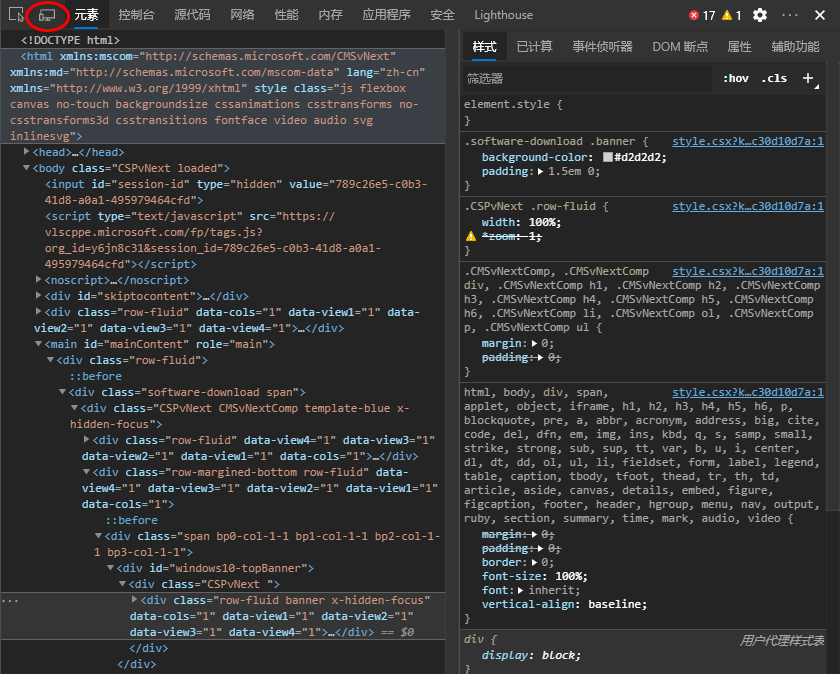
Task: Expand the border: 0 shorthand triangle
Action: coord(534,563)
